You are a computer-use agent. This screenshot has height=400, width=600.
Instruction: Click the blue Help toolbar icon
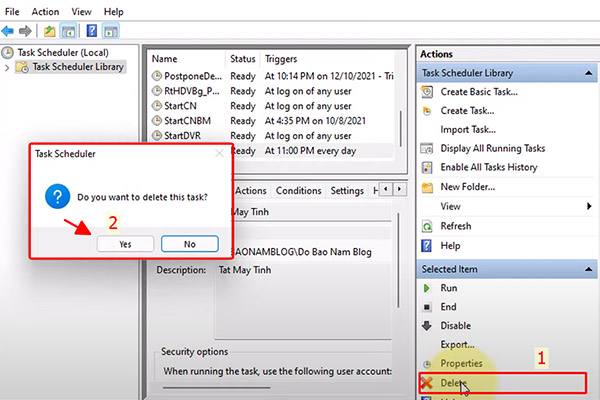pos(91,31)
